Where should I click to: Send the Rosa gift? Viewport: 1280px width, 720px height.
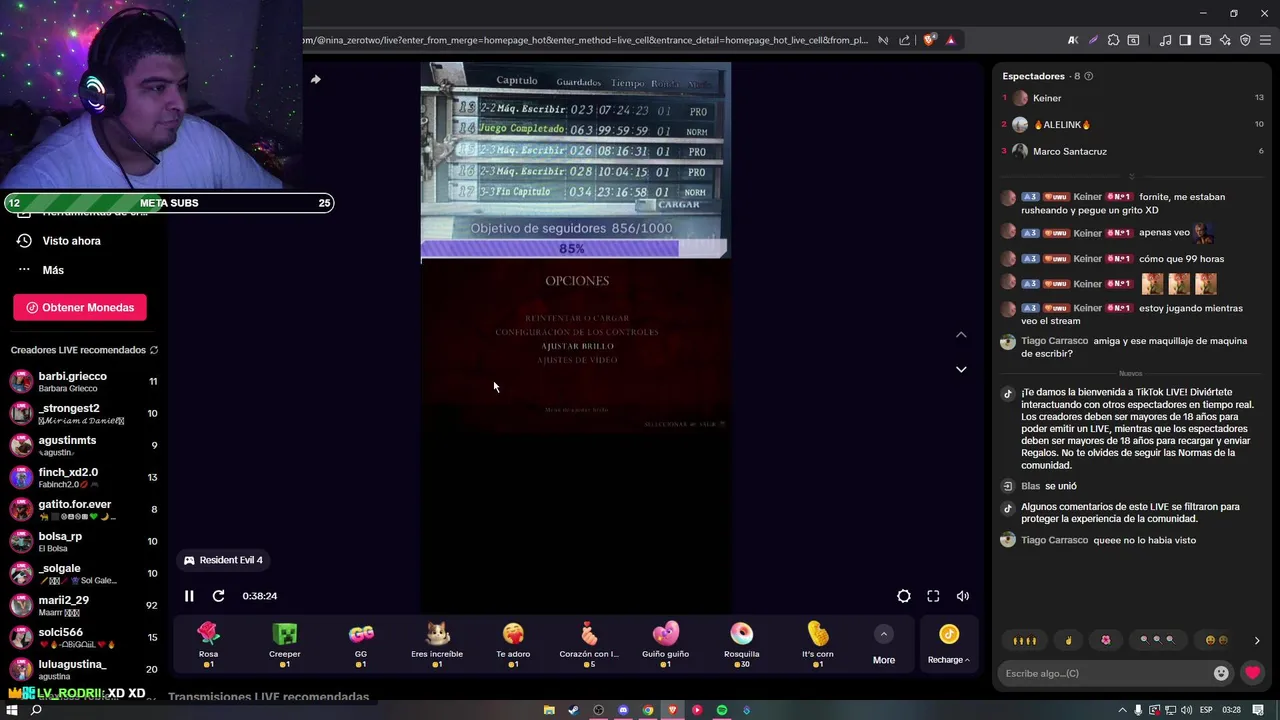(x=208, y=644)
